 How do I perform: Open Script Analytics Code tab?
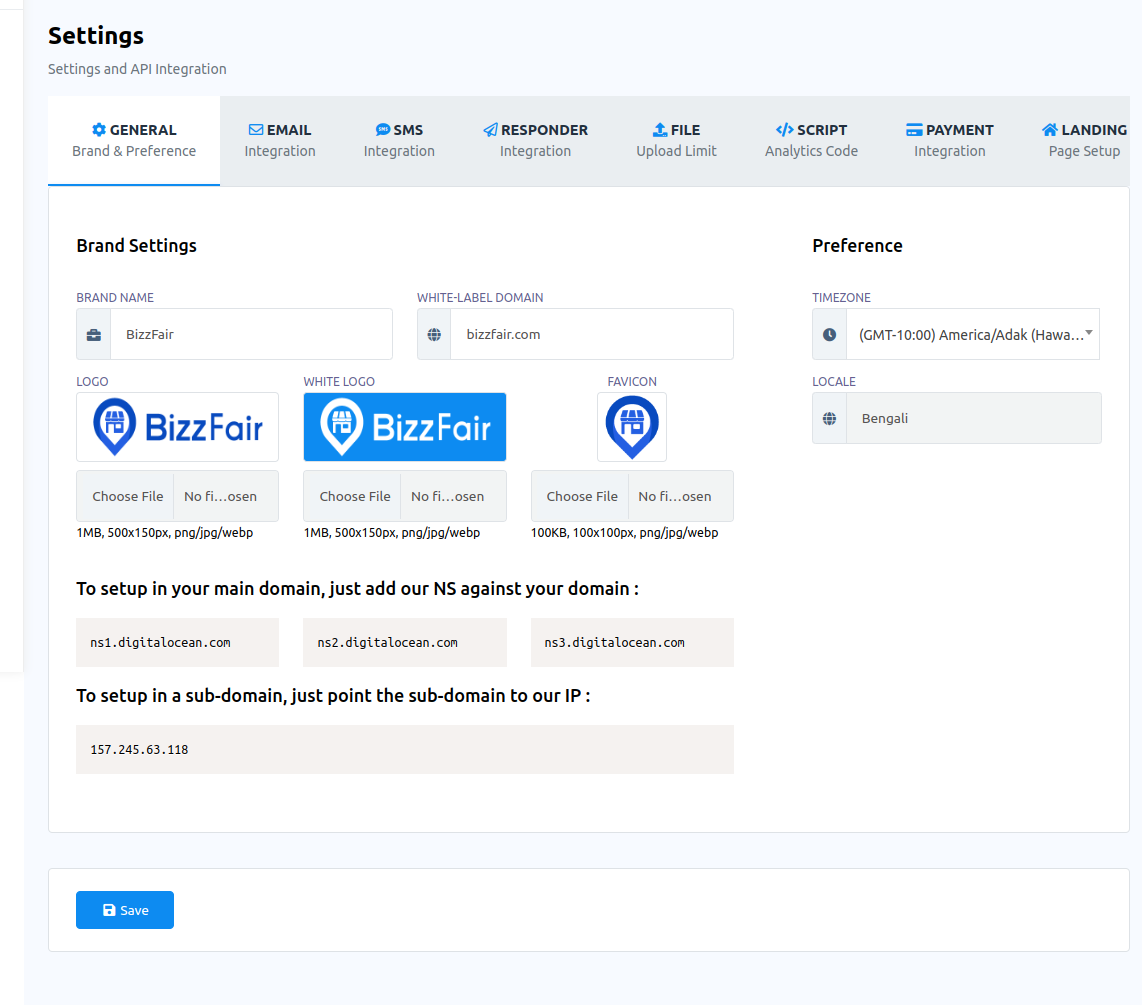point(811,141)
